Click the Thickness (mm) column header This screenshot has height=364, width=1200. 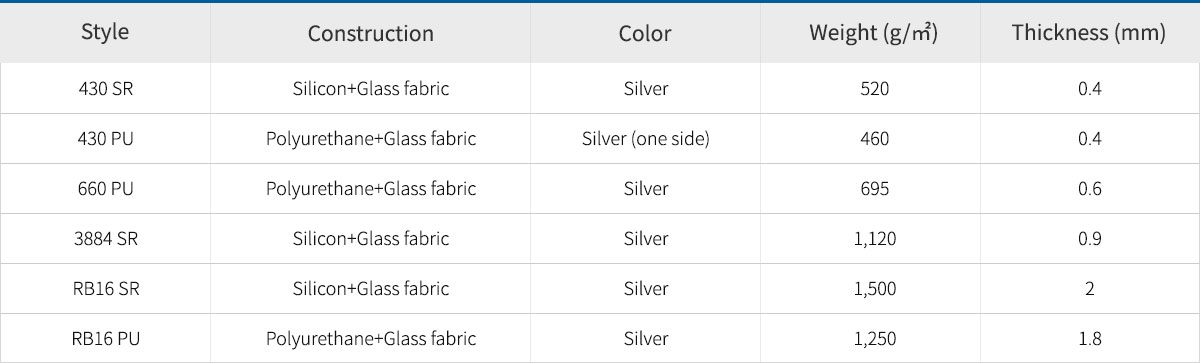coord(1089,33)
